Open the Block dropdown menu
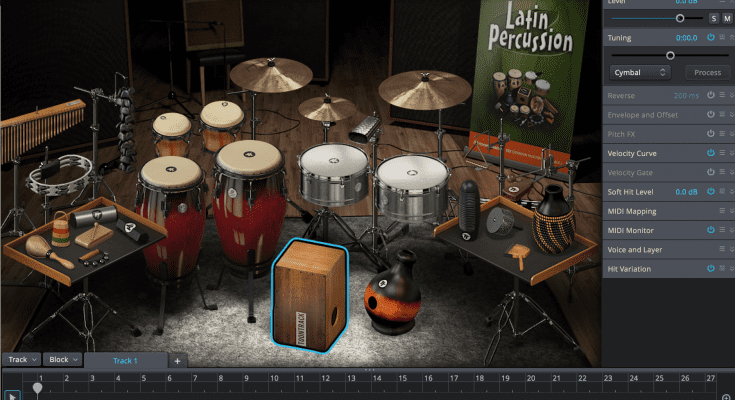 [x=62, y=360]
